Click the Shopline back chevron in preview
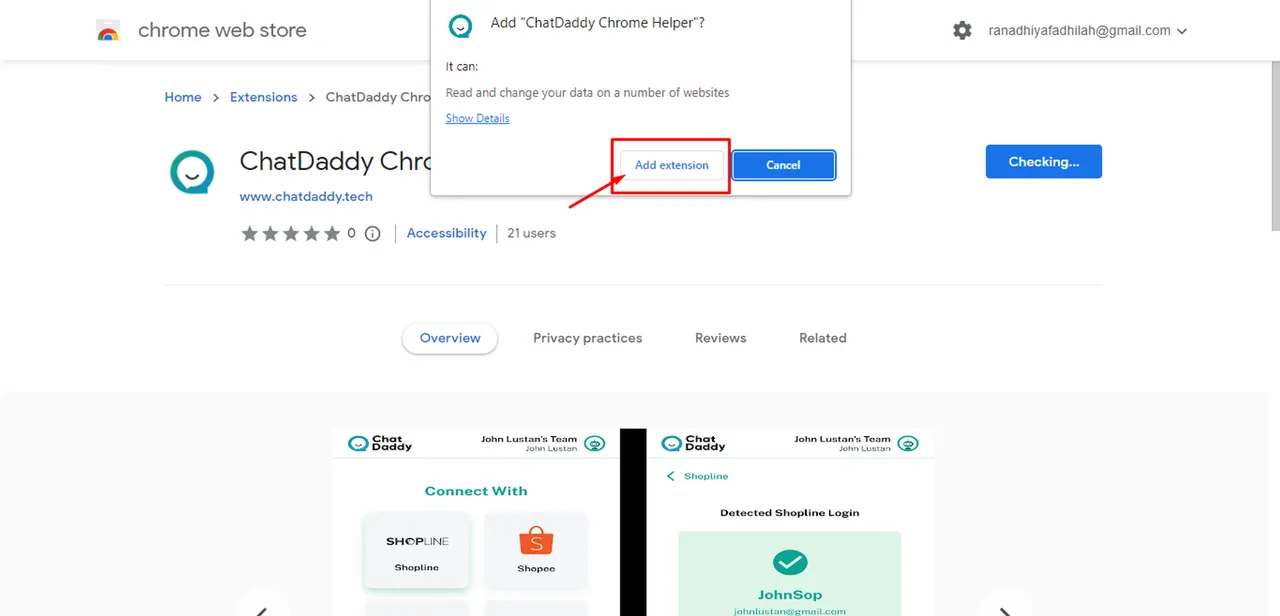This screenshot has width=1280, height=616. point(671,476)
